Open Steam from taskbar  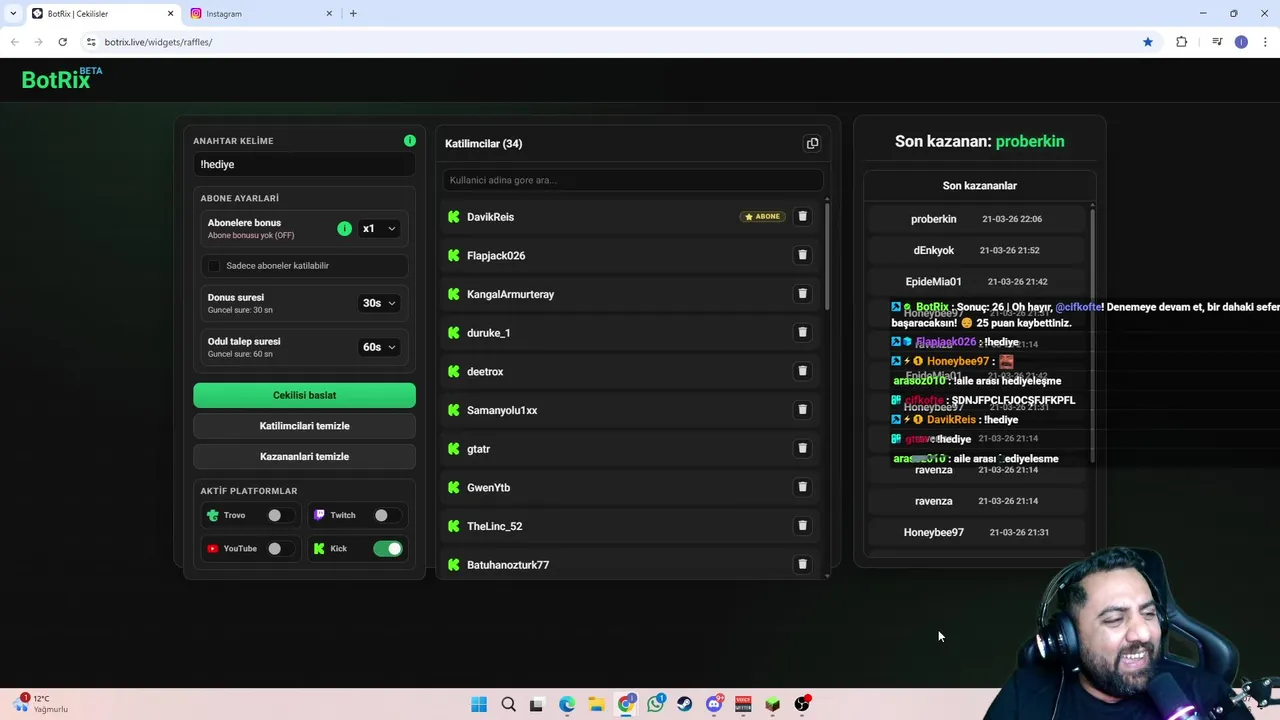pyautogui.click(x=684, y=704)
